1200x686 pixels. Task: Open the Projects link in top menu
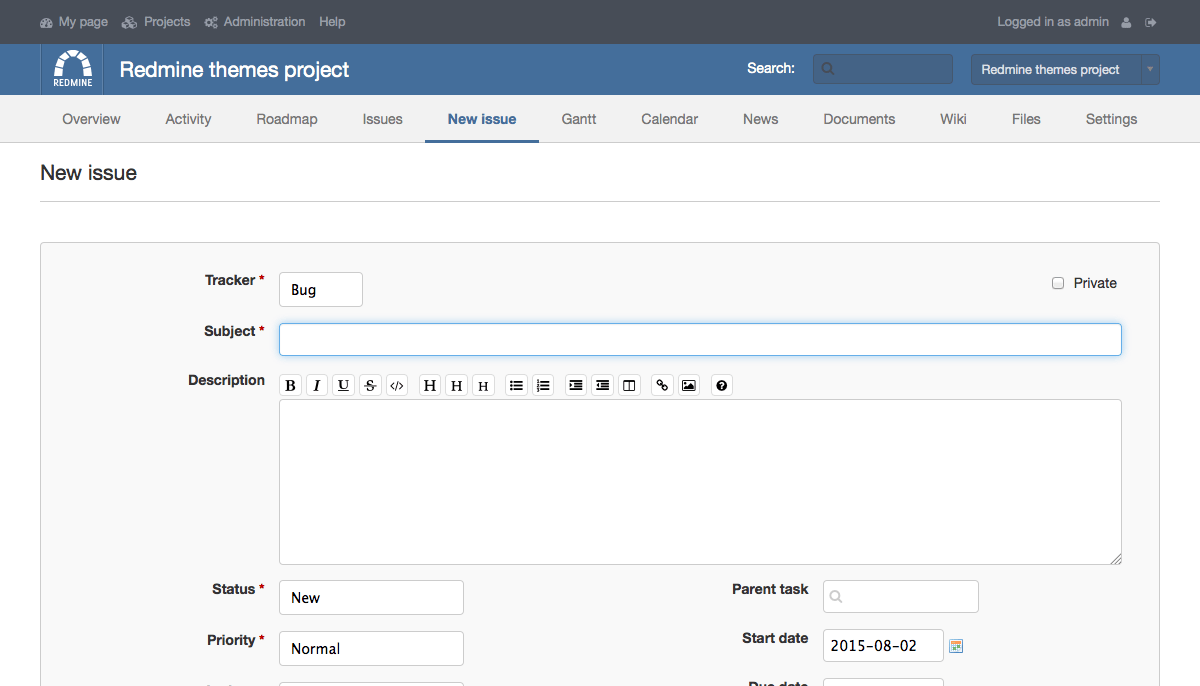coord(156,22)
